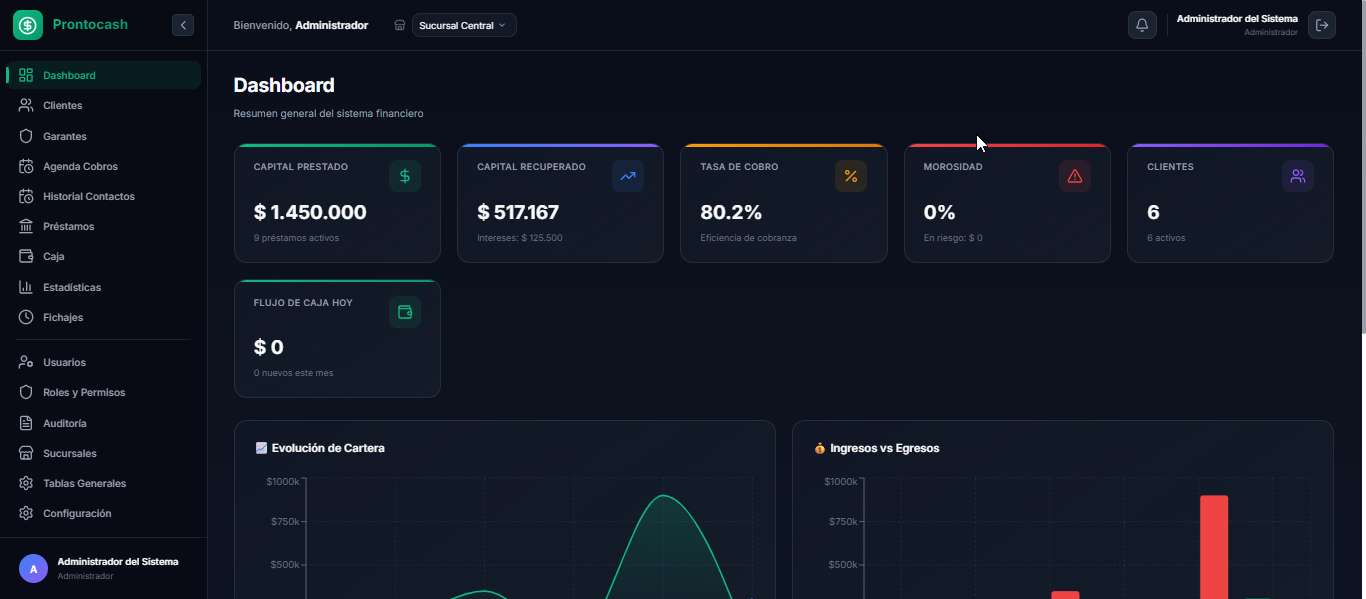Click the store icon beside Sucursal Central

coord(400,25)
